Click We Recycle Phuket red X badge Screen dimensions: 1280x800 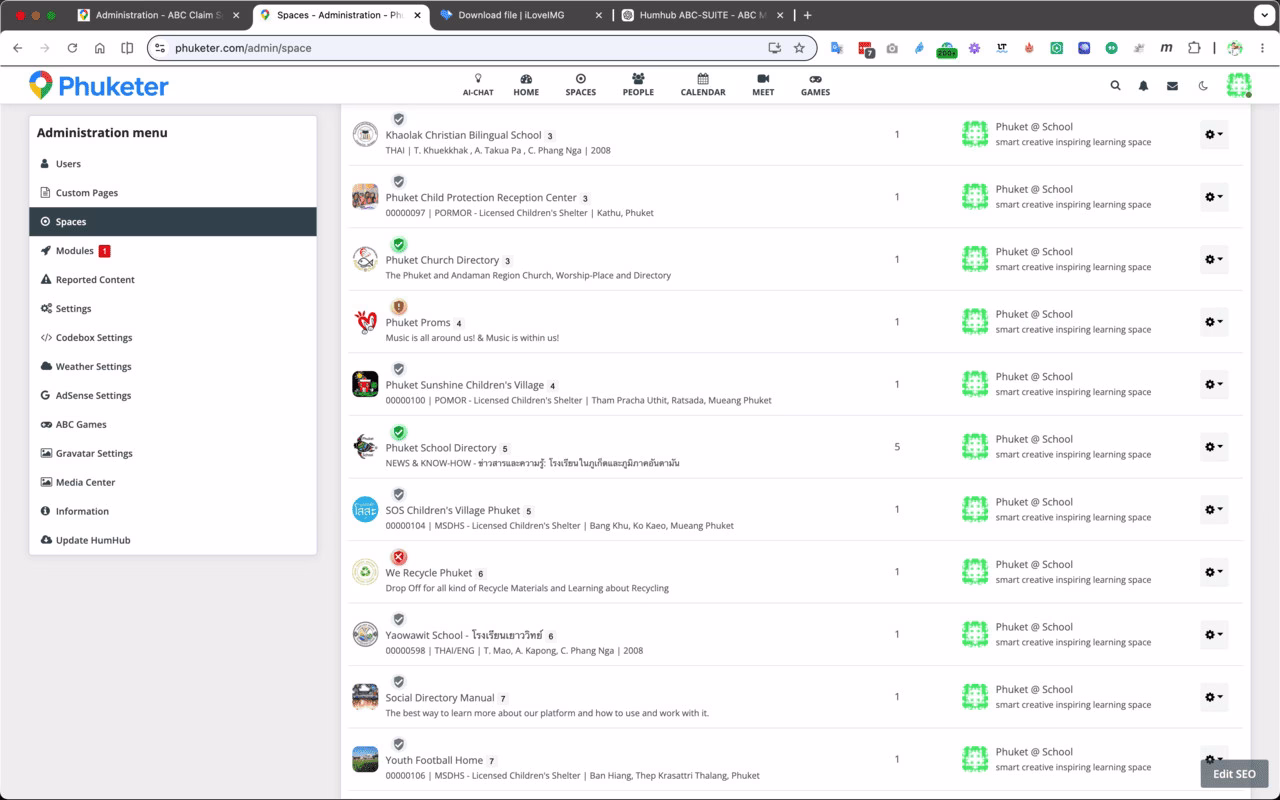399,557
